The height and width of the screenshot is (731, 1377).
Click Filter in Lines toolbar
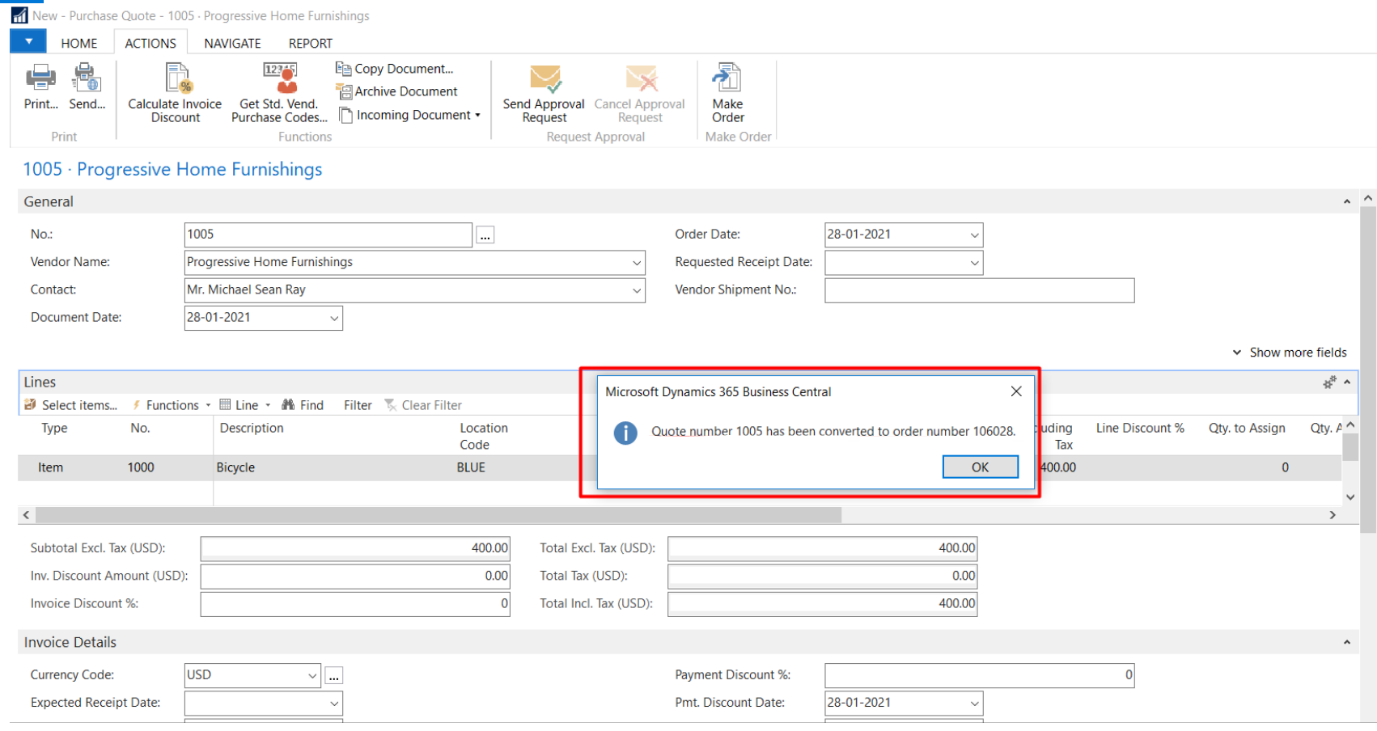(357, 405)
